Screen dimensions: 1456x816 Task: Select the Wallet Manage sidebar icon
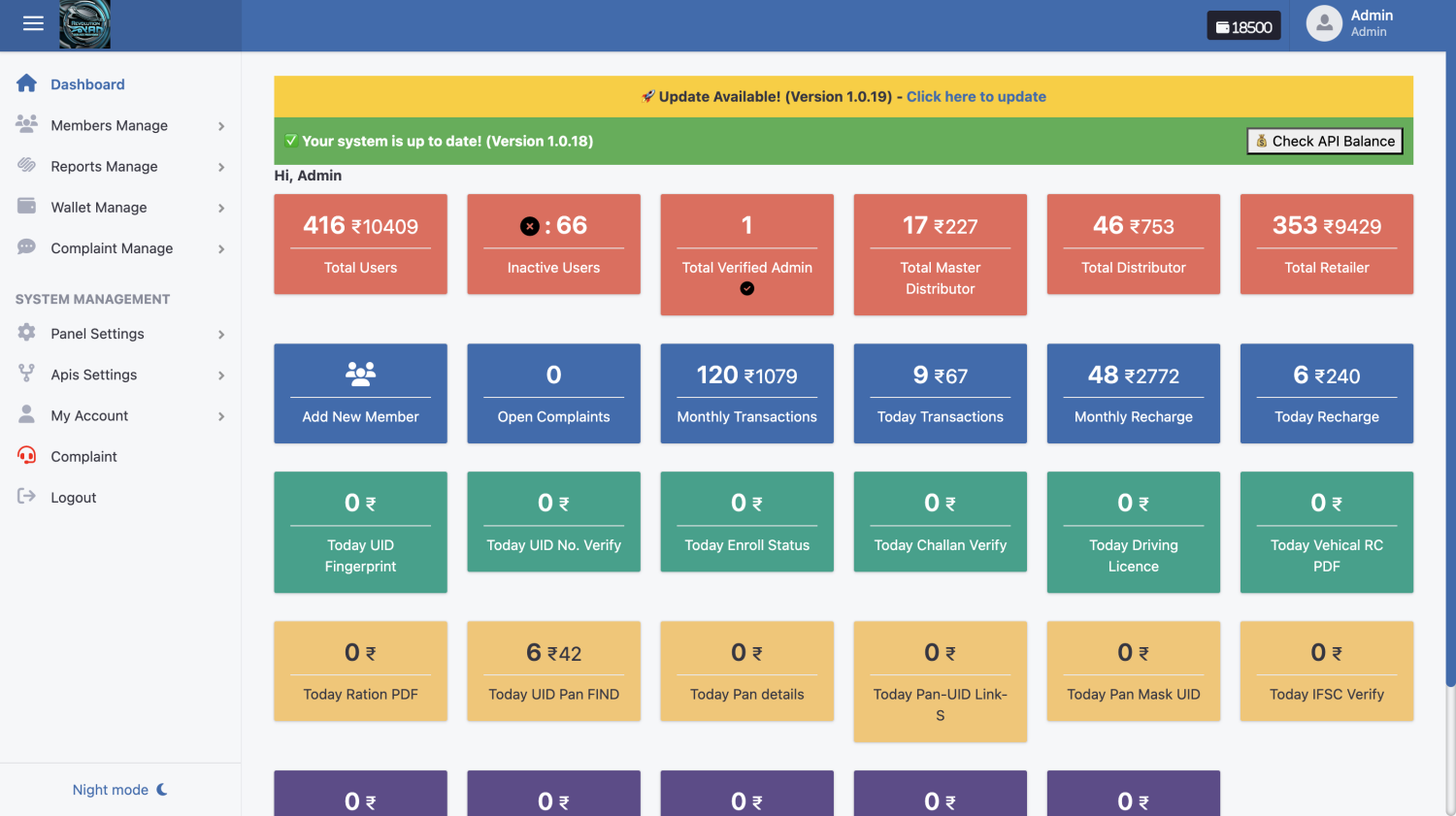point(25,207)
